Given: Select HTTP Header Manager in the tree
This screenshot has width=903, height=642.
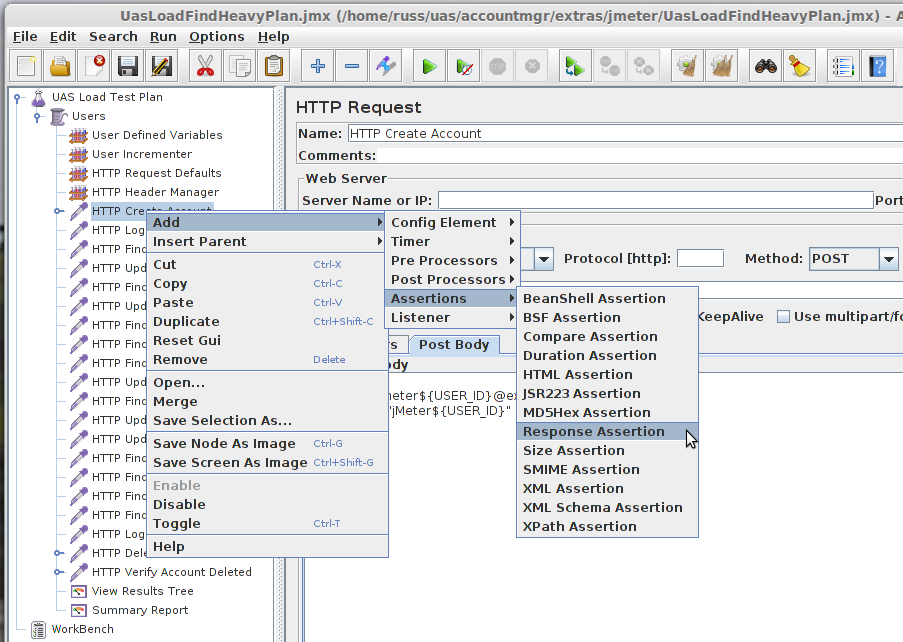Looking at the screenshot, I should tap(155, 192).
